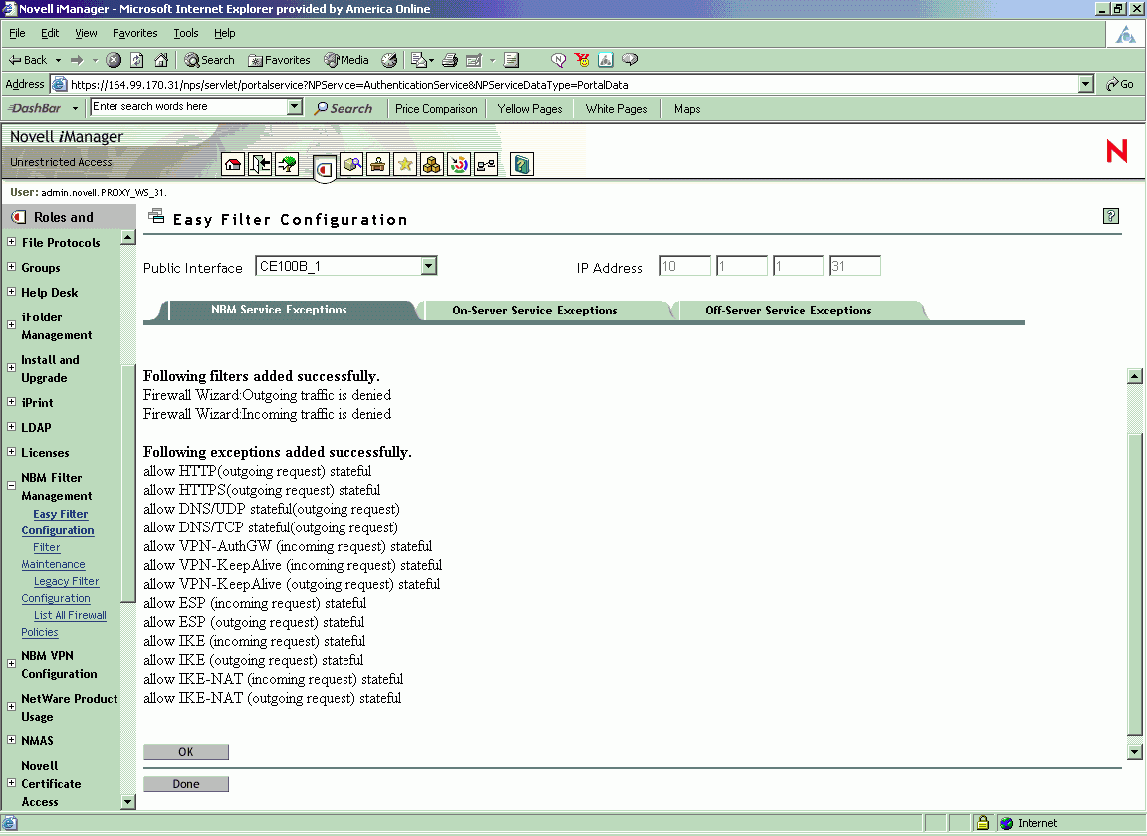Click the yellow star Favorites icon in iManager
This screenshot has width=1147, height=836.
(x=405, y=165)
